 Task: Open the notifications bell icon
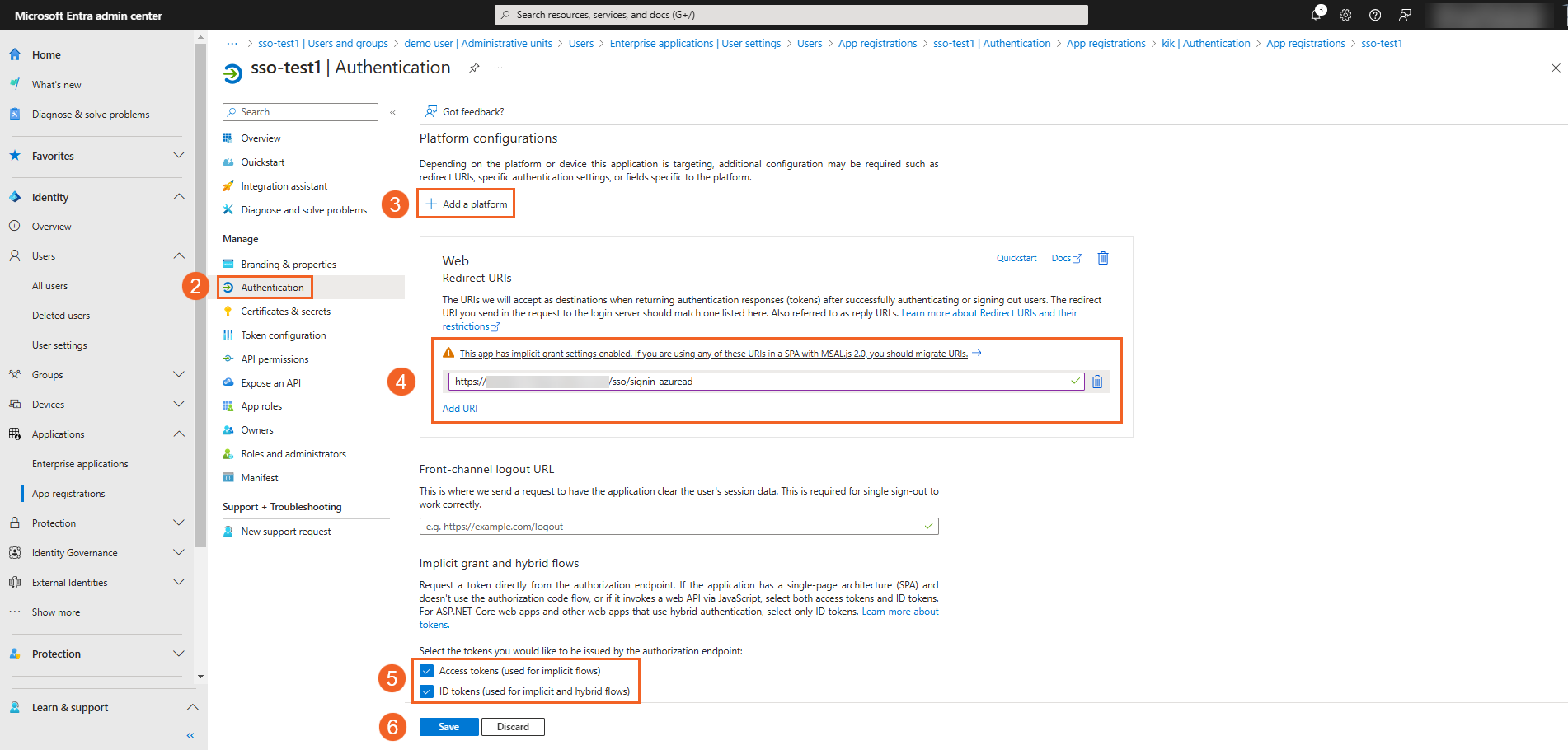(1316, 15)
